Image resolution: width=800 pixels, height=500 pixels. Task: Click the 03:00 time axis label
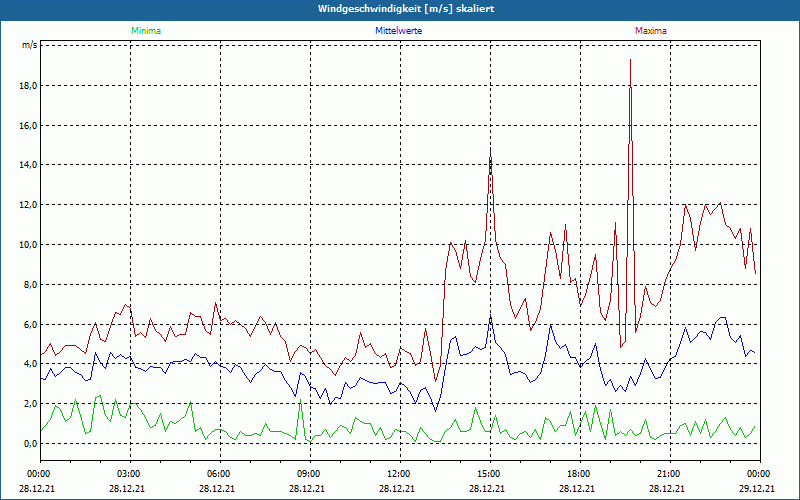[x=129, y=474]
